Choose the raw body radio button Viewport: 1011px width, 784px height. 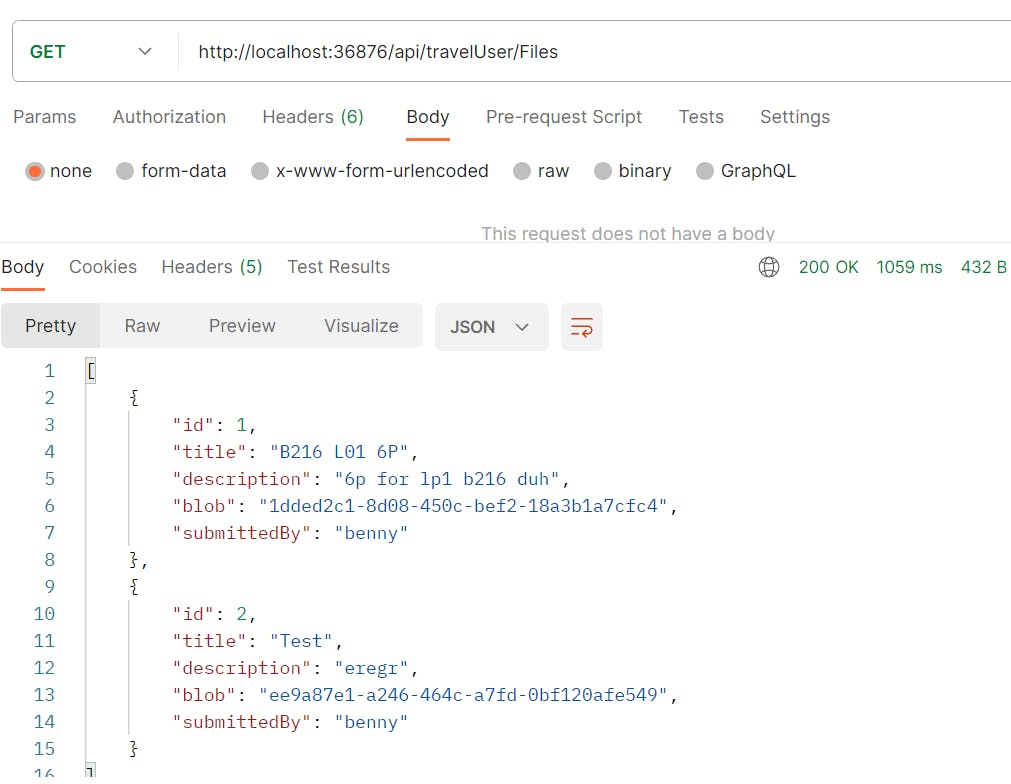click(522, 171)
